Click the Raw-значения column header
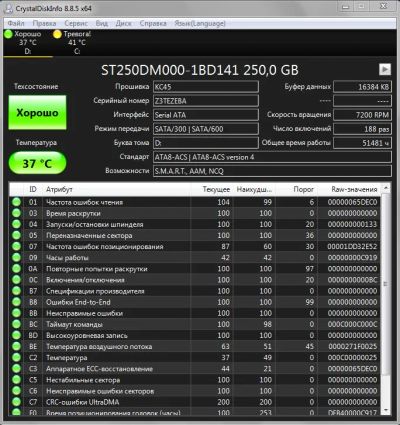The image size is (400, 425). point(349,189)
